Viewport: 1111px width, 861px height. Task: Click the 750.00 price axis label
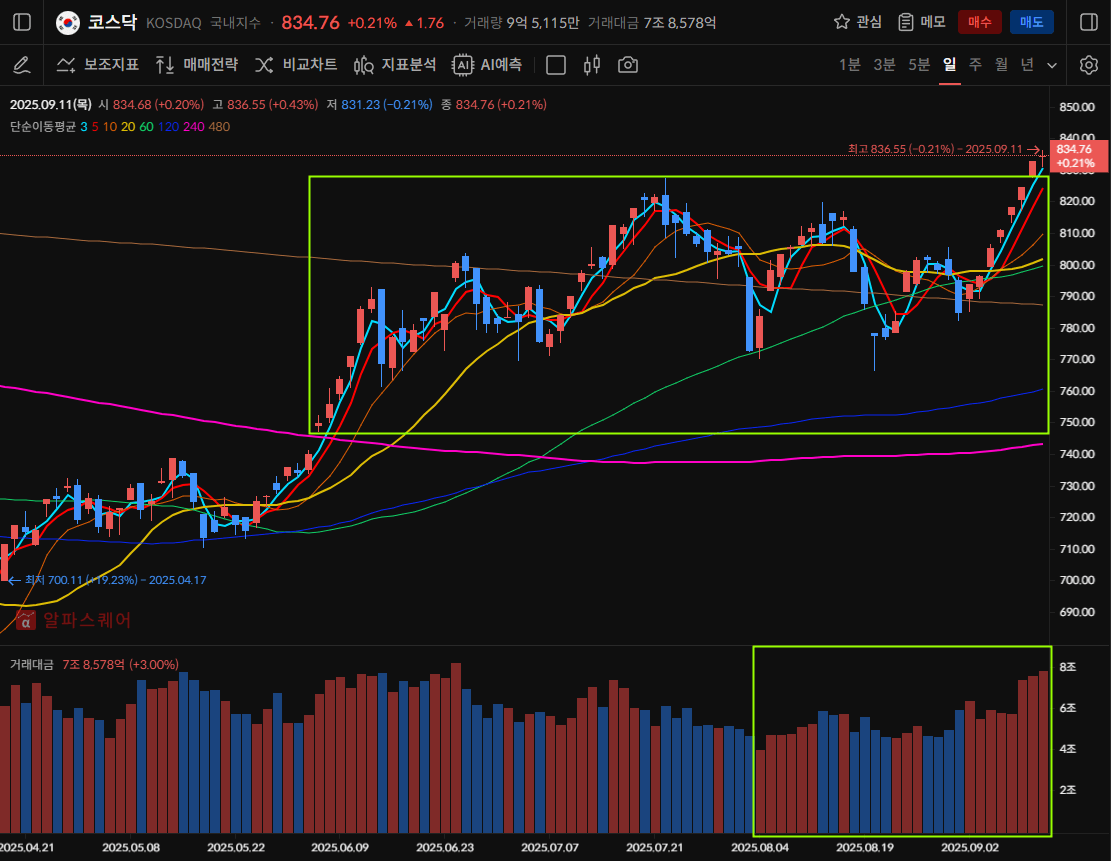[1077, 422]
